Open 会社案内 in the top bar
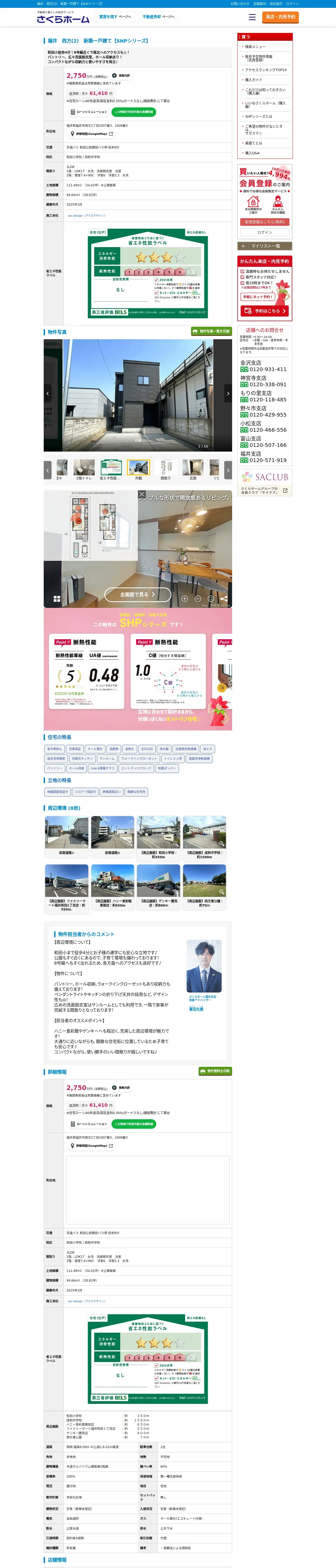 point(276,4)
